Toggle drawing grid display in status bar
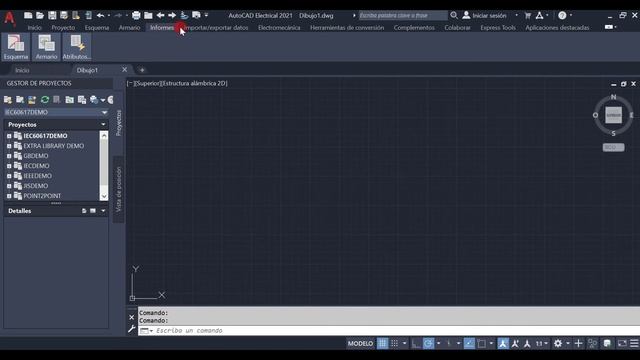Viewport: 640px width, 360px height. click(382, 344)
